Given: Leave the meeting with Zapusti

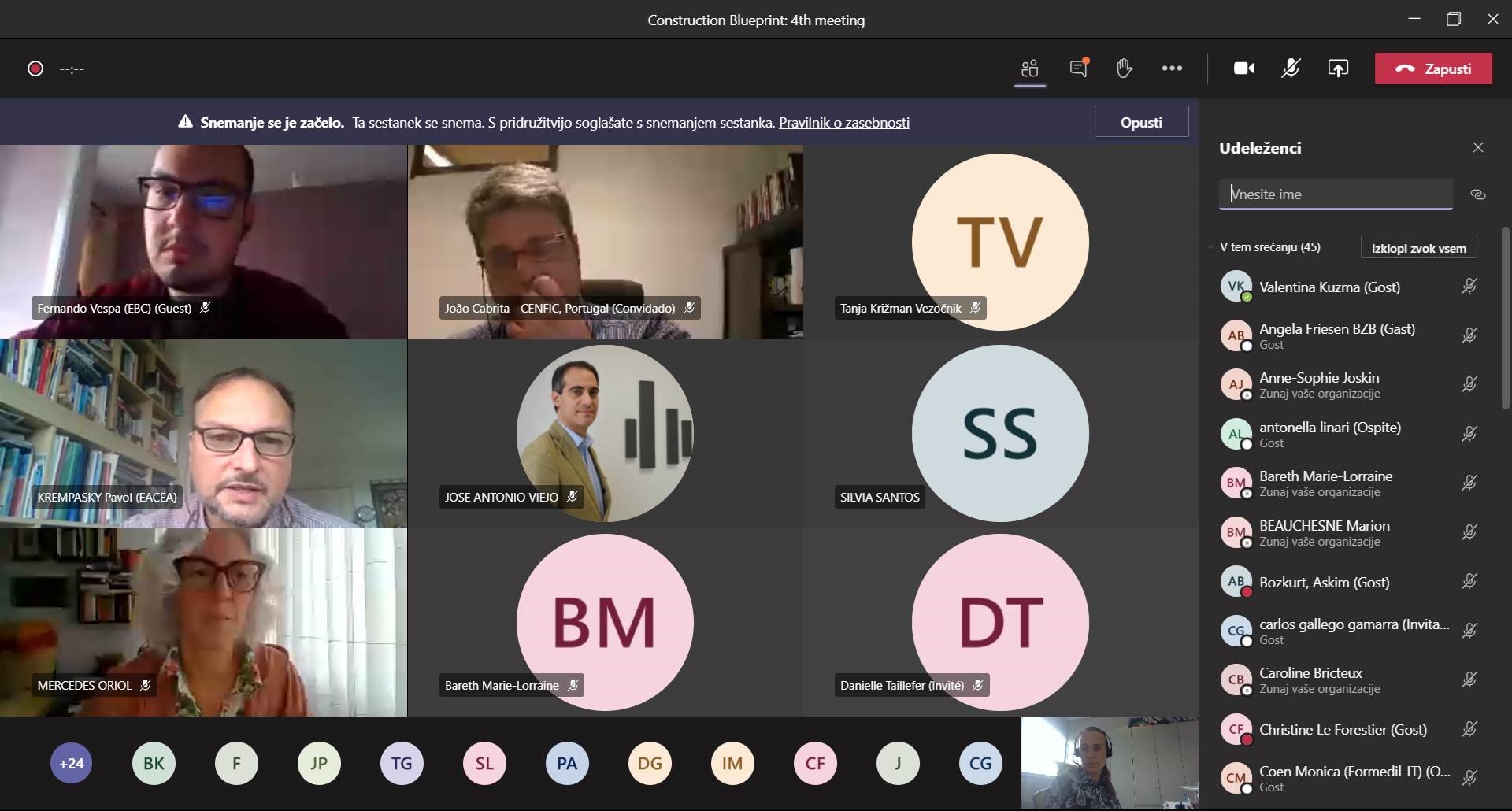Looking at the screenshot, I should point(1433,69).
